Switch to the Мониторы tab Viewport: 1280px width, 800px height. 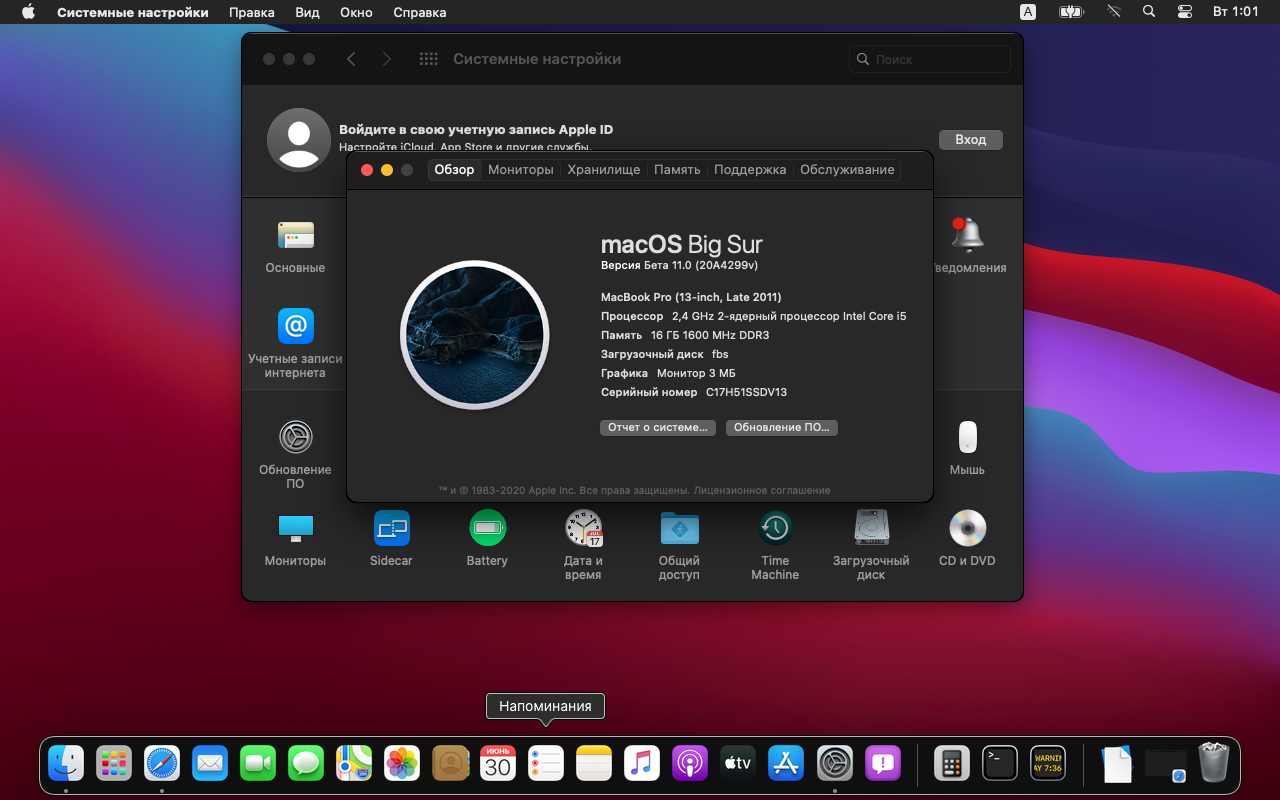(521, 170)
